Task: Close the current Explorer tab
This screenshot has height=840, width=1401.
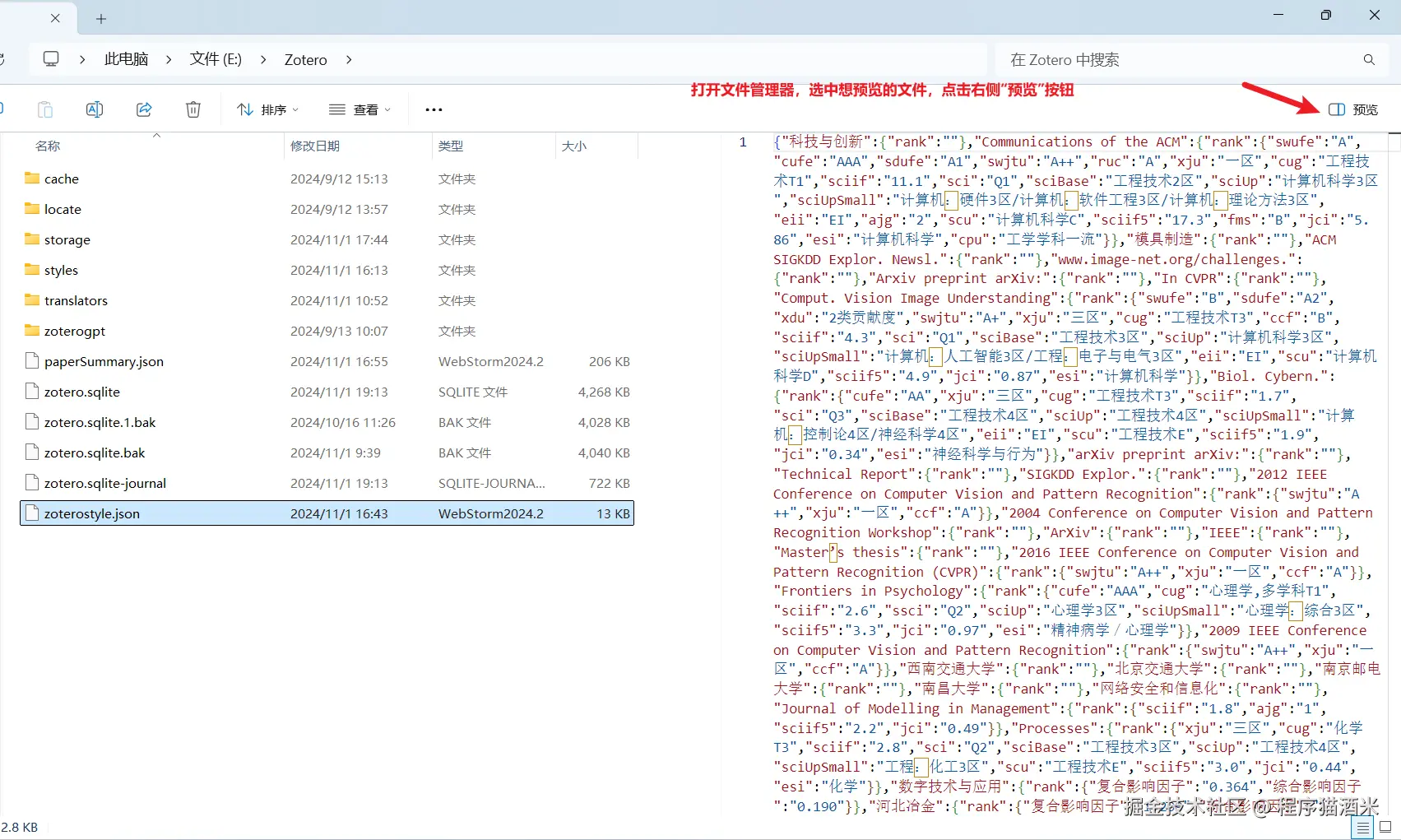Action: tap(55, 18)
